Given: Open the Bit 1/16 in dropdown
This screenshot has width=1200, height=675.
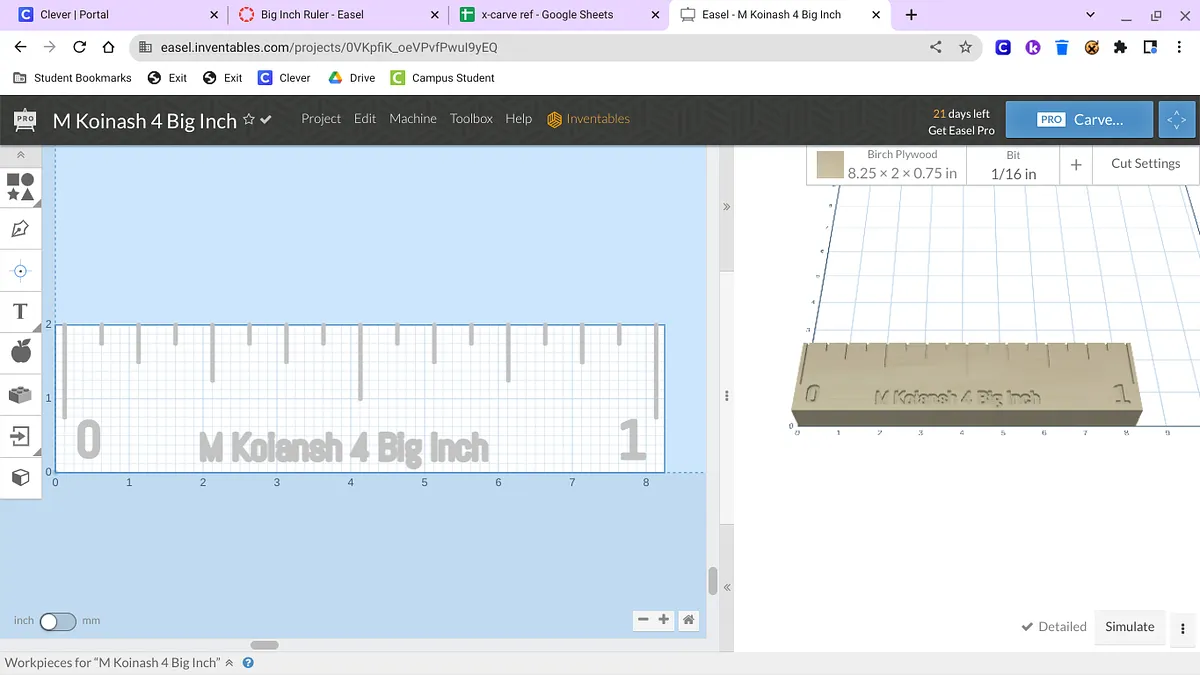Looking at the screenshot, I should (1013, 165).
